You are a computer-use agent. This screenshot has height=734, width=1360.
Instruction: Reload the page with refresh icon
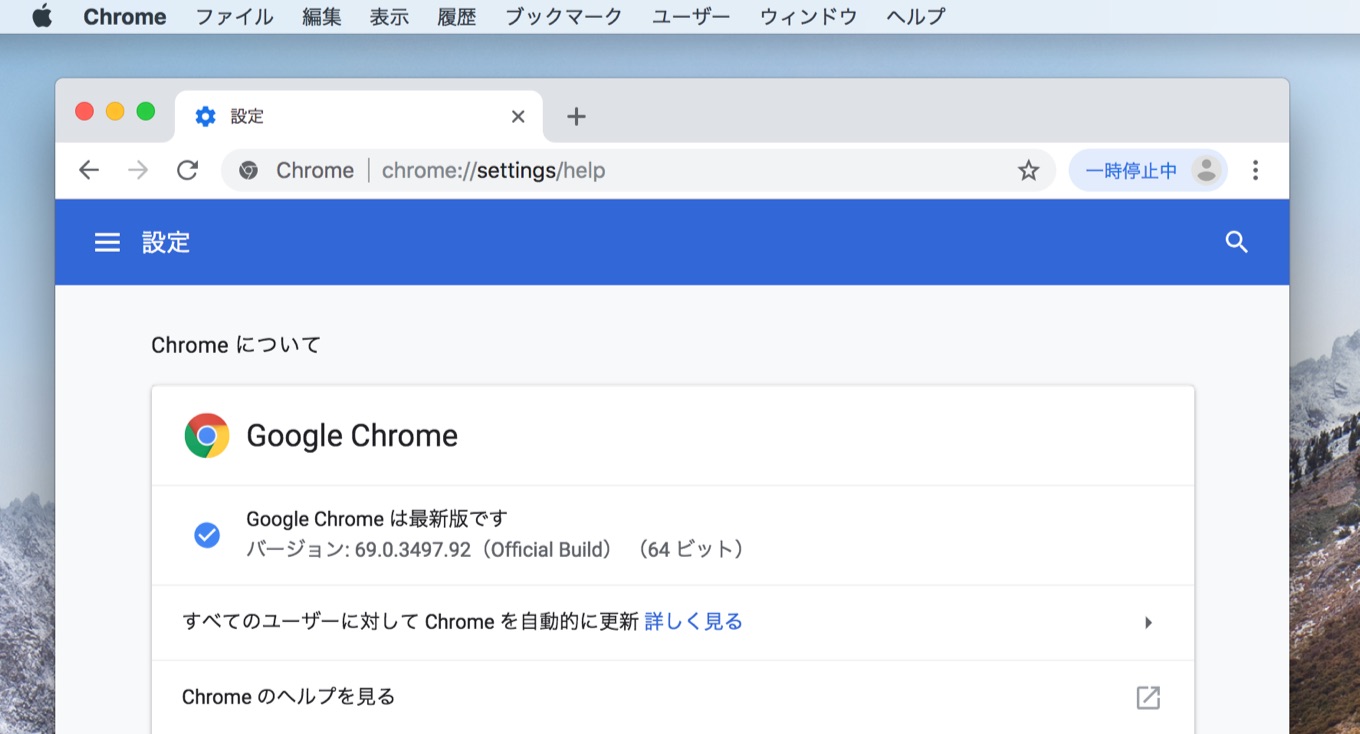click(187, 170)
